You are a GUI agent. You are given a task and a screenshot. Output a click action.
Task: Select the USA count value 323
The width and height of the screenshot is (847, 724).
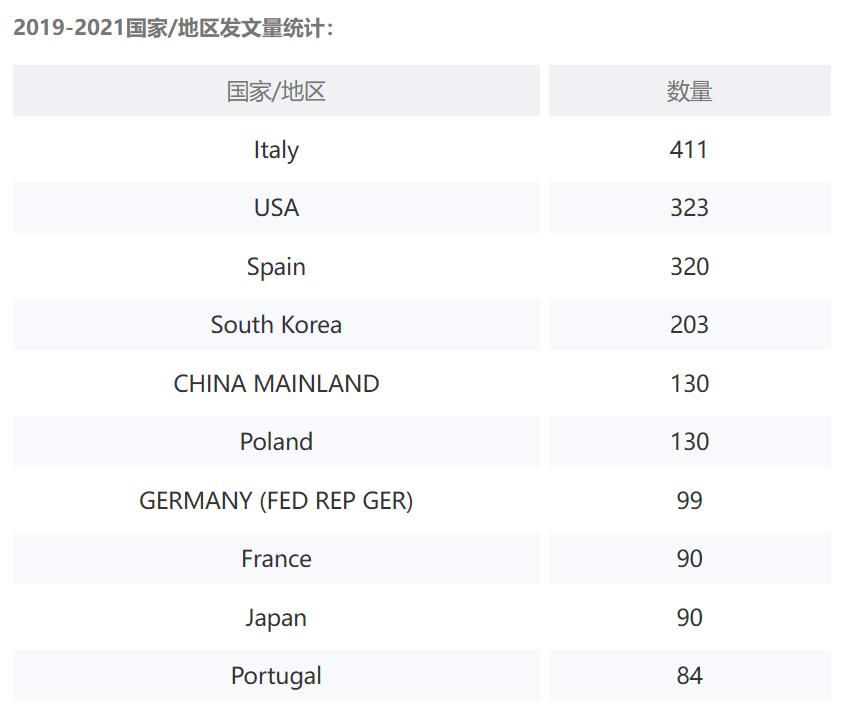[689, 208]
